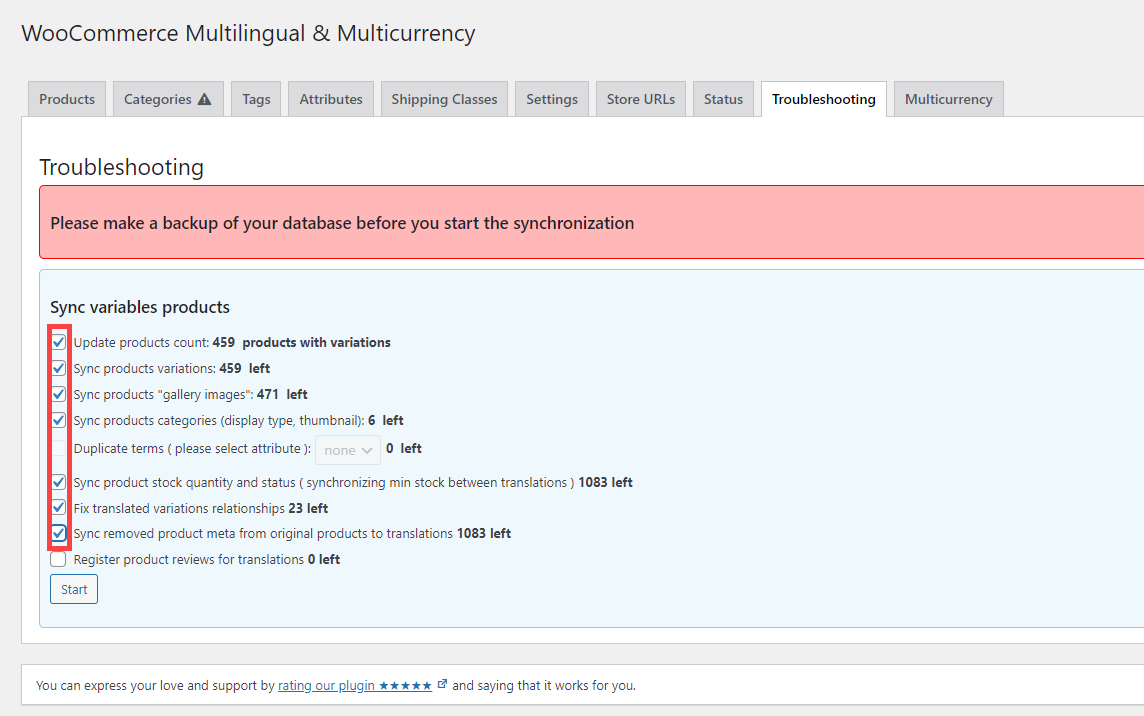Viewport: 1144px width, 716px height.
Task: Open the Multicurrency tab
Action: point(948,99)
